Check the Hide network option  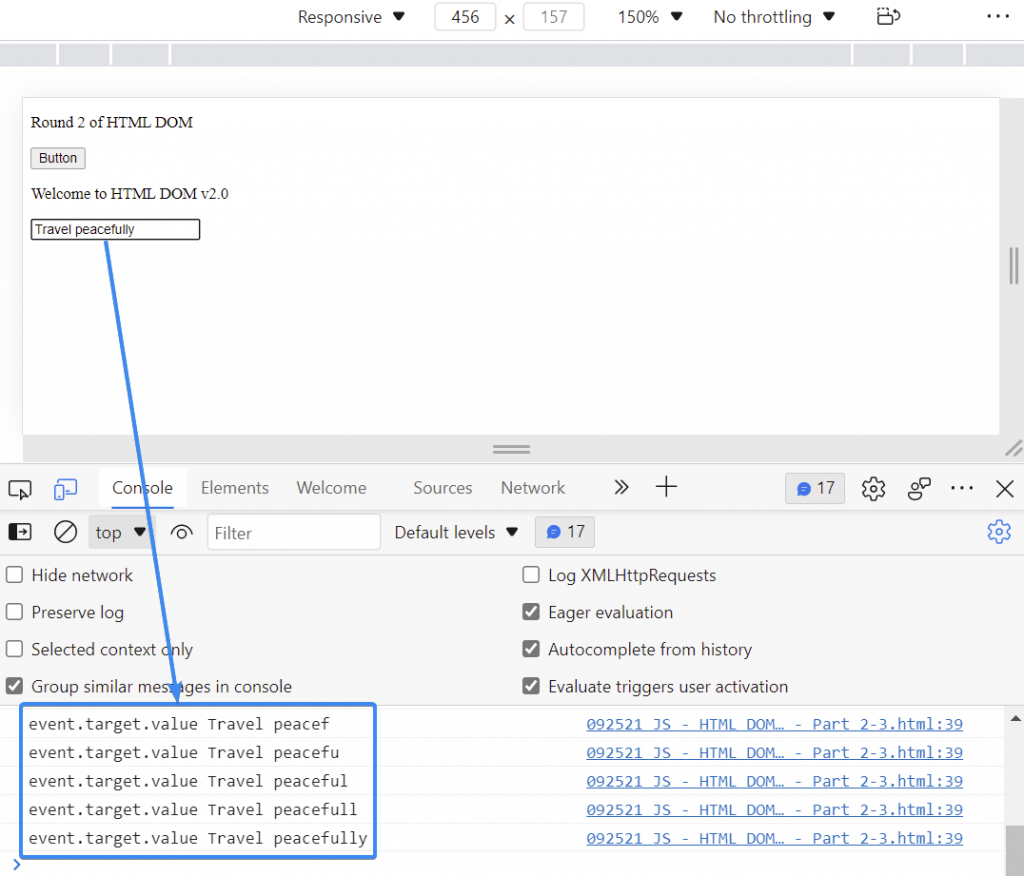coord(15,575)
